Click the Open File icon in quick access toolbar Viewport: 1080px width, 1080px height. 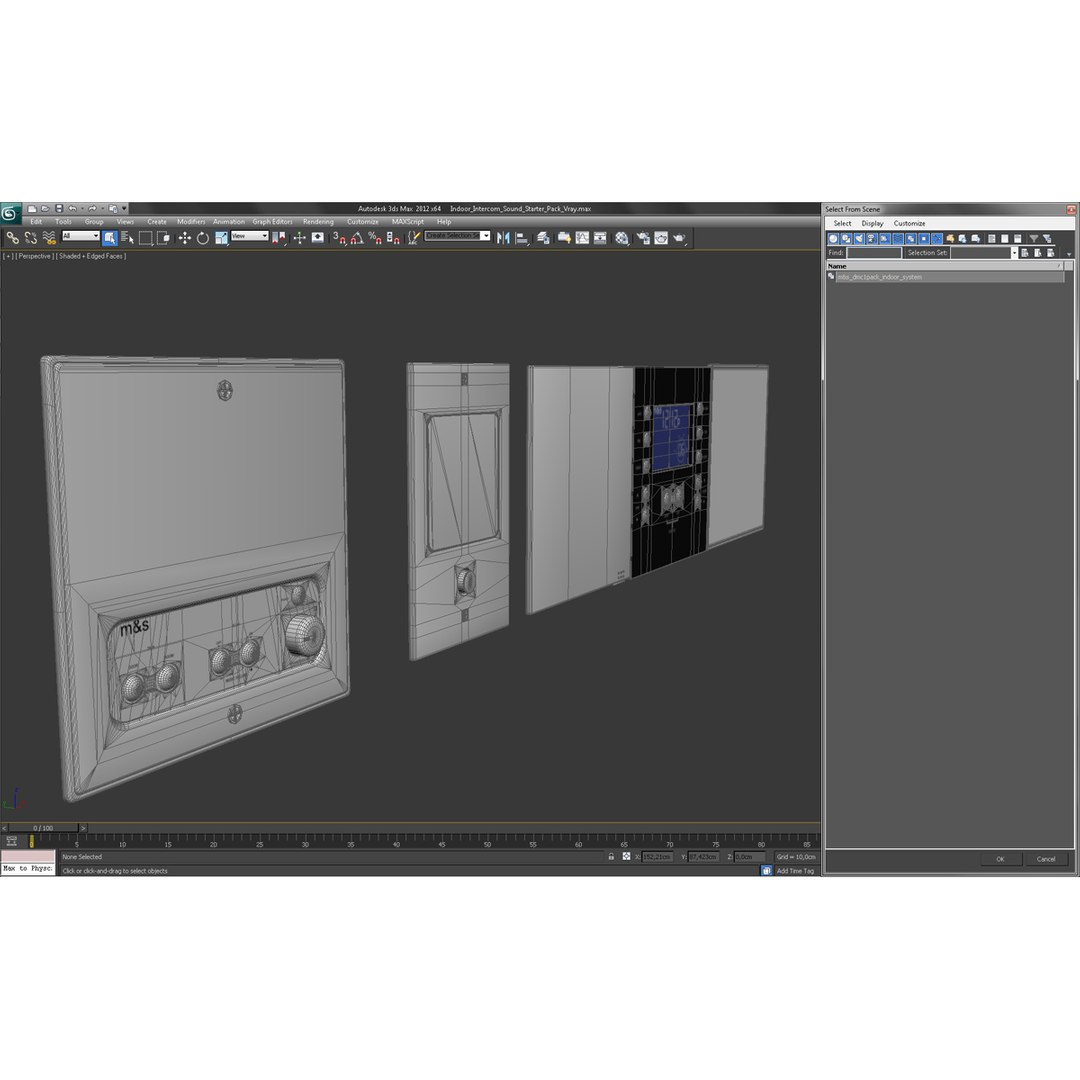coord(45,209)
